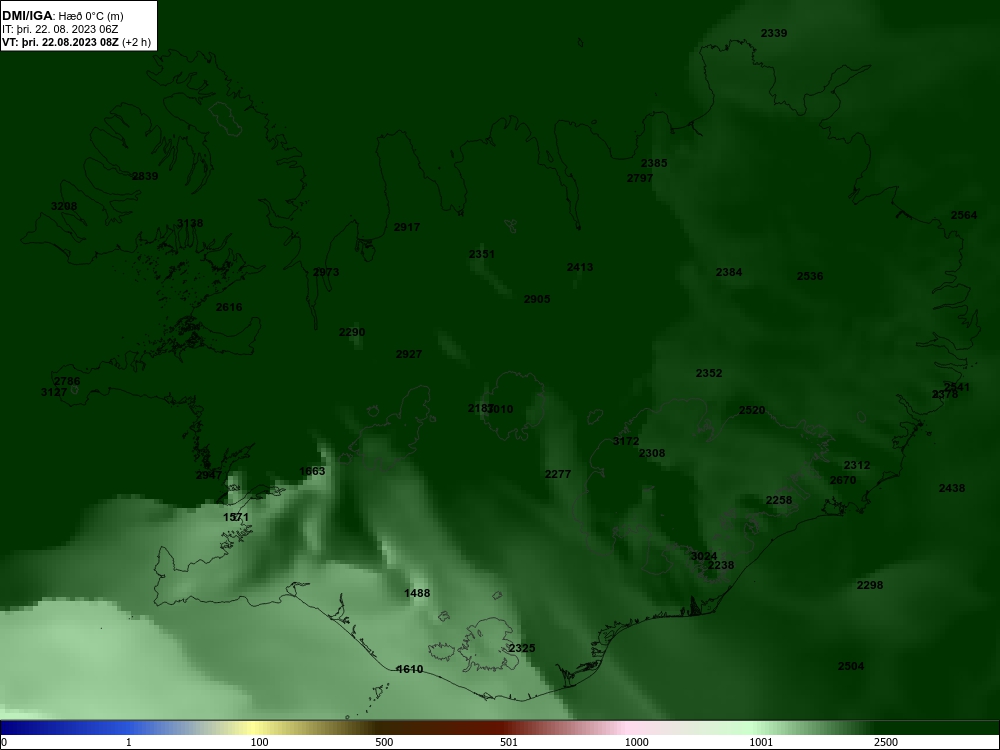
Task: Click the 2277 value
Action: click(558, 474)
